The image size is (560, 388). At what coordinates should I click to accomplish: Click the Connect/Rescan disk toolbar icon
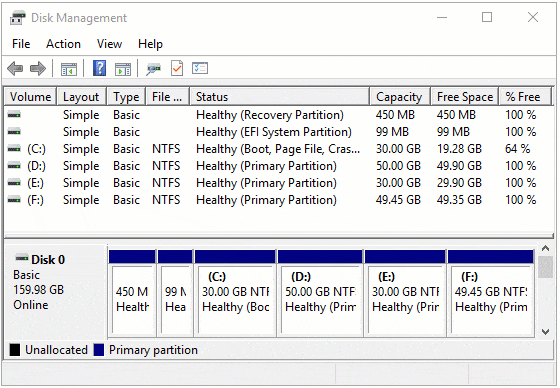tap(154, 69)
